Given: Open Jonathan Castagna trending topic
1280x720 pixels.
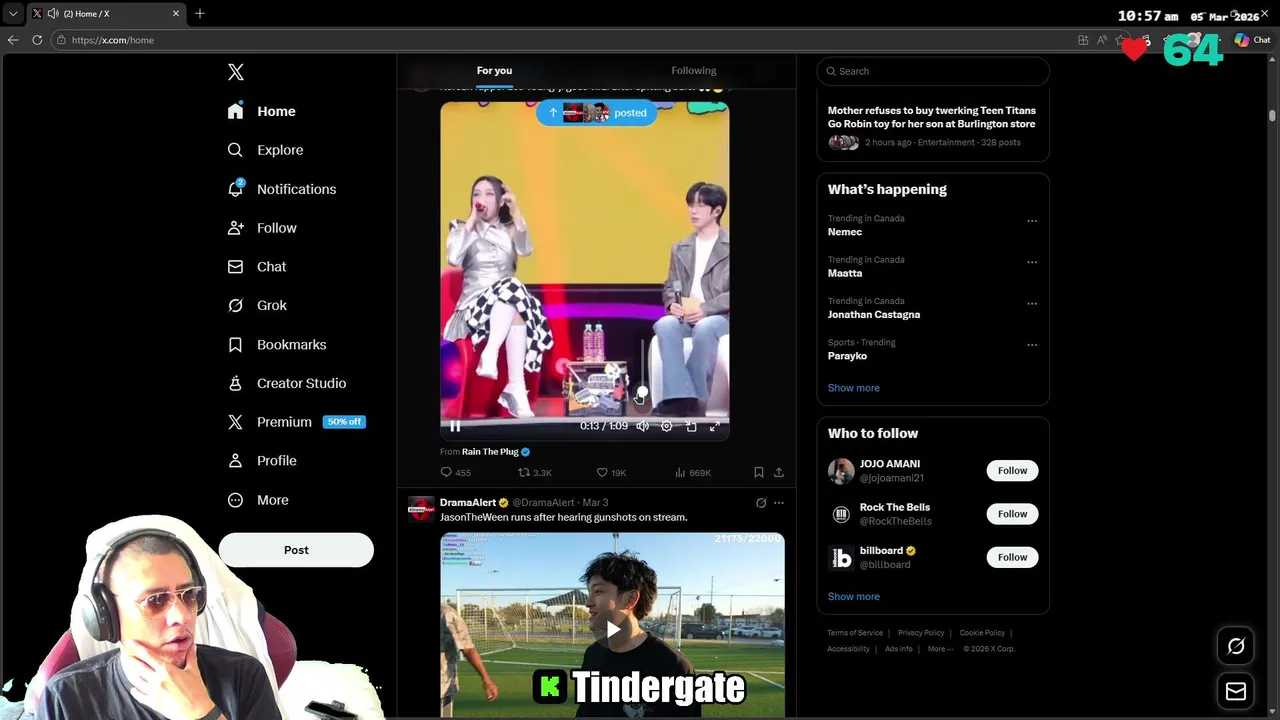Looking at the screenshot, I should point(874,314).
